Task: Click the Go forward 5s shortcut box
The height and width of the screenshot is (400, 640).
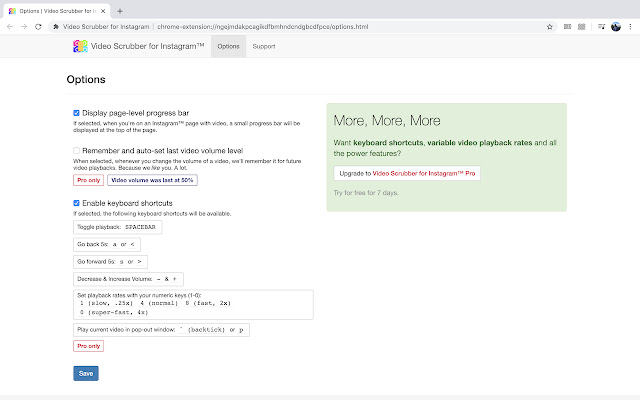Action: (x=111, y=262)
